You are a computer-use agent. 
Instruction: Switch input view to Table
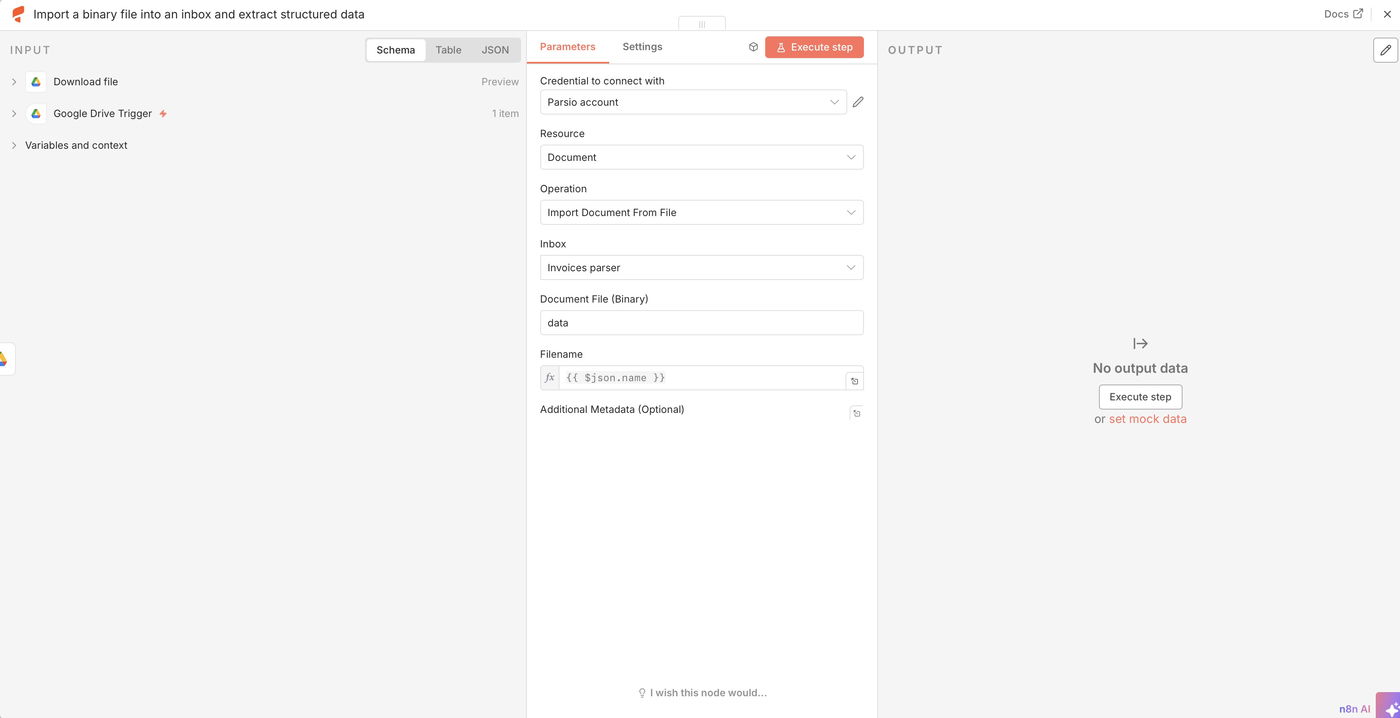point(448,50)
